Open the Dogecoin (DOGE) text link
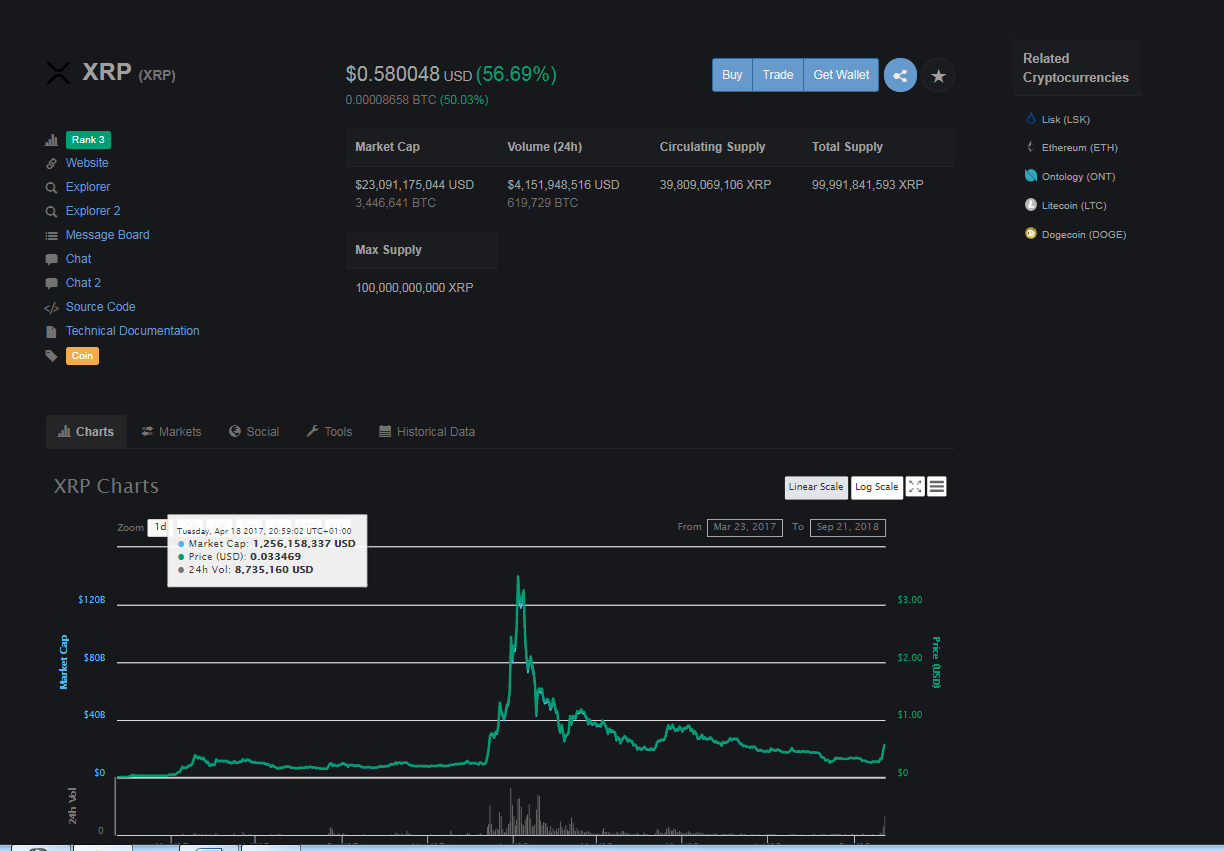This screenshot has width=1224, height=851. [1084, 235]
